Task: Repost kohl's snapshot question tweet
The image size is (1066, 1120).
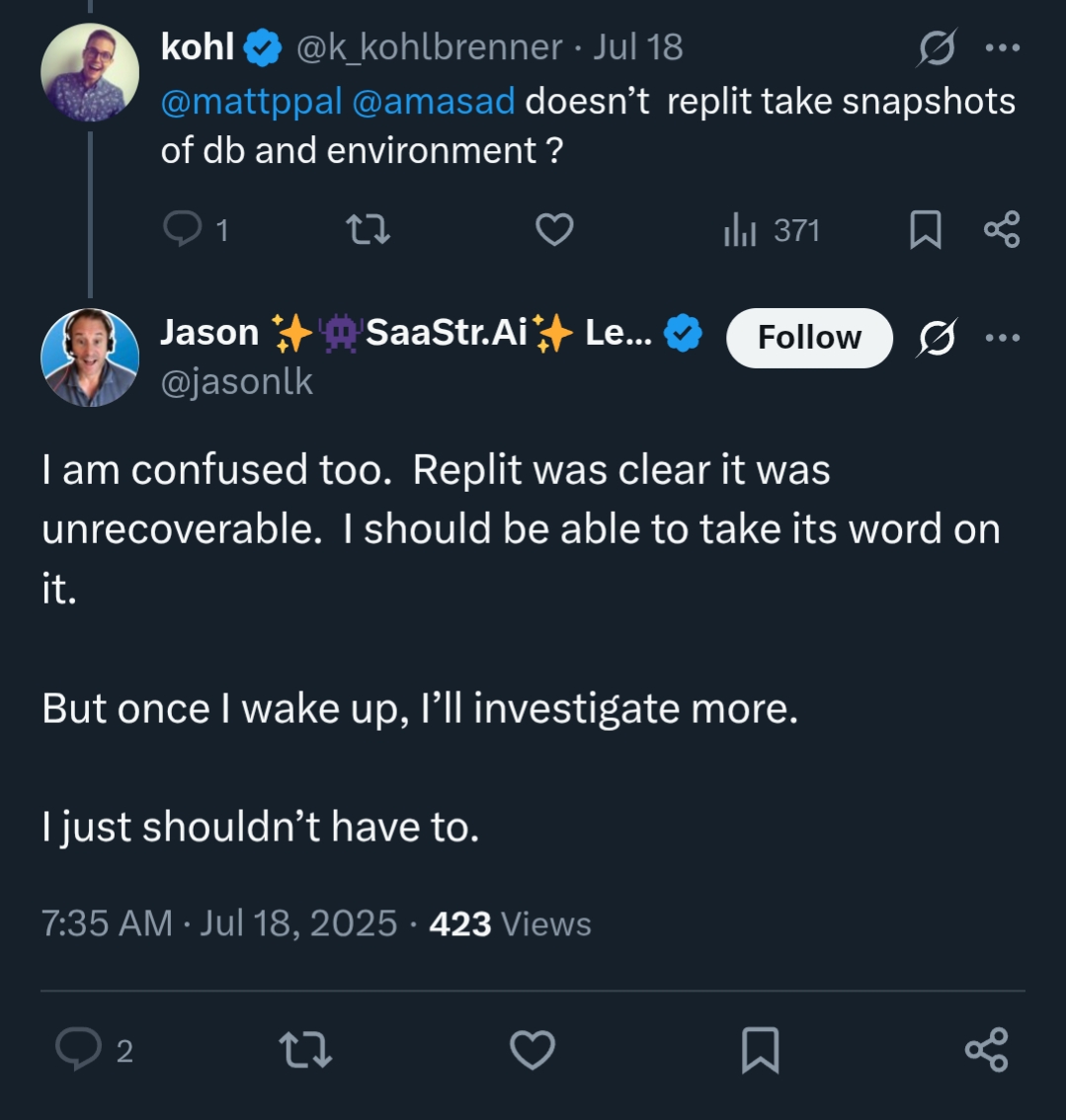Action: pos(368,230)
